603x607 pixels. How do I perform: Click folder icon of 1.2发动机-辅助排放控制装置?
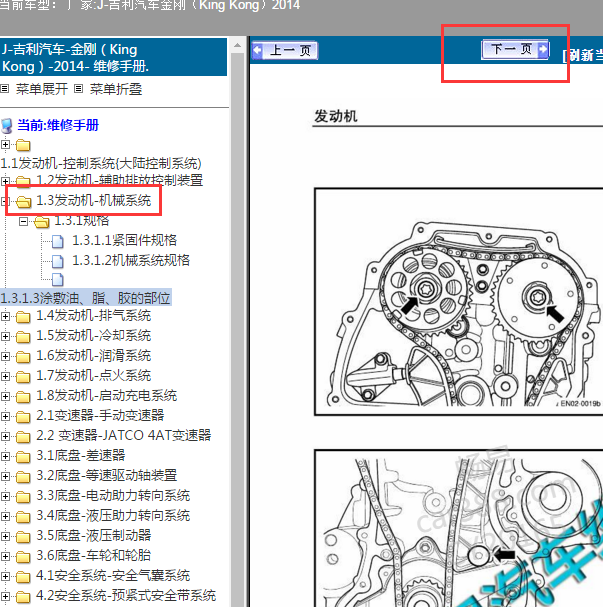23,181
